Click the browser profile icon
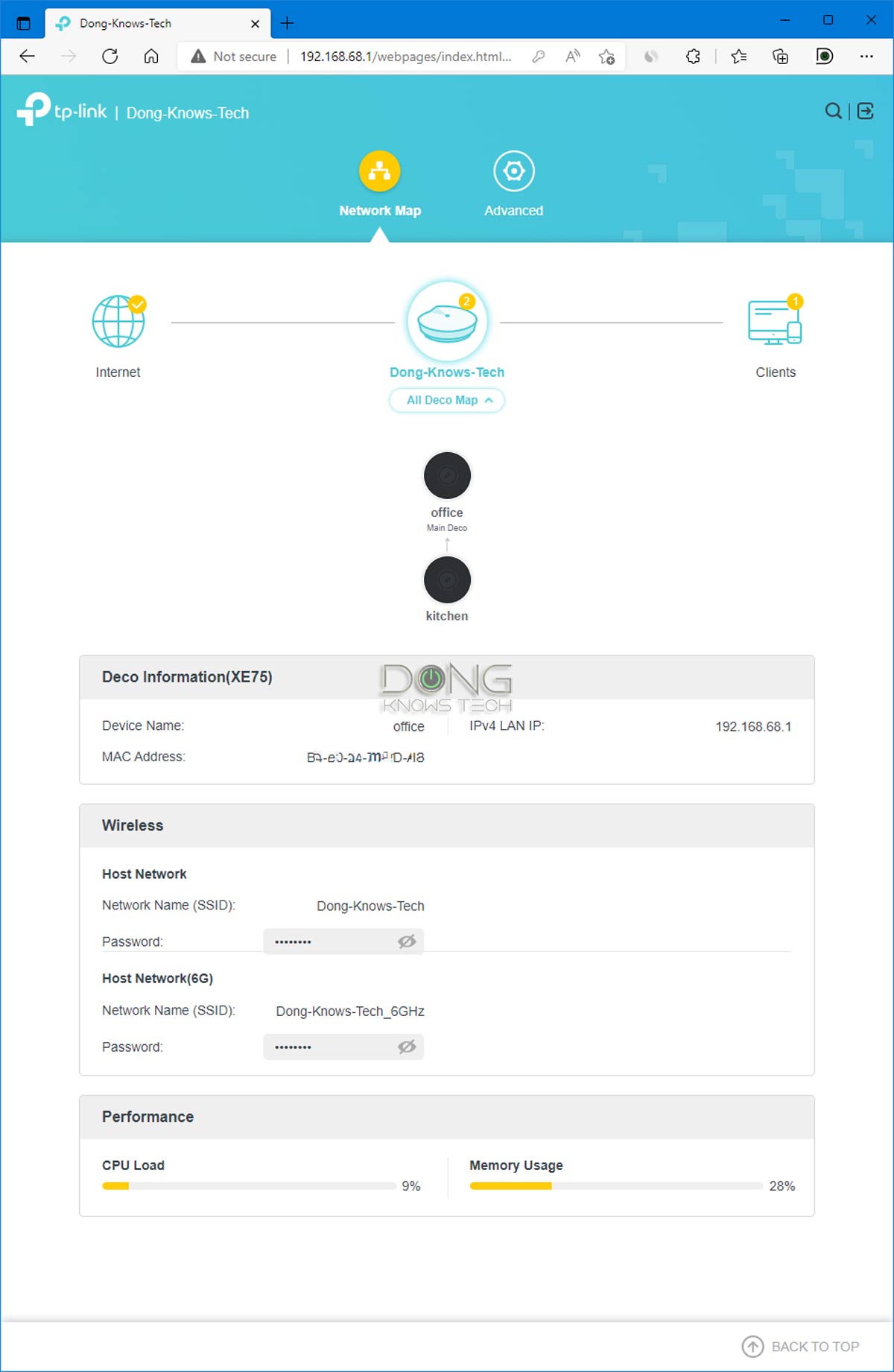Screen dimensions: 894x1372 [825, 57]
